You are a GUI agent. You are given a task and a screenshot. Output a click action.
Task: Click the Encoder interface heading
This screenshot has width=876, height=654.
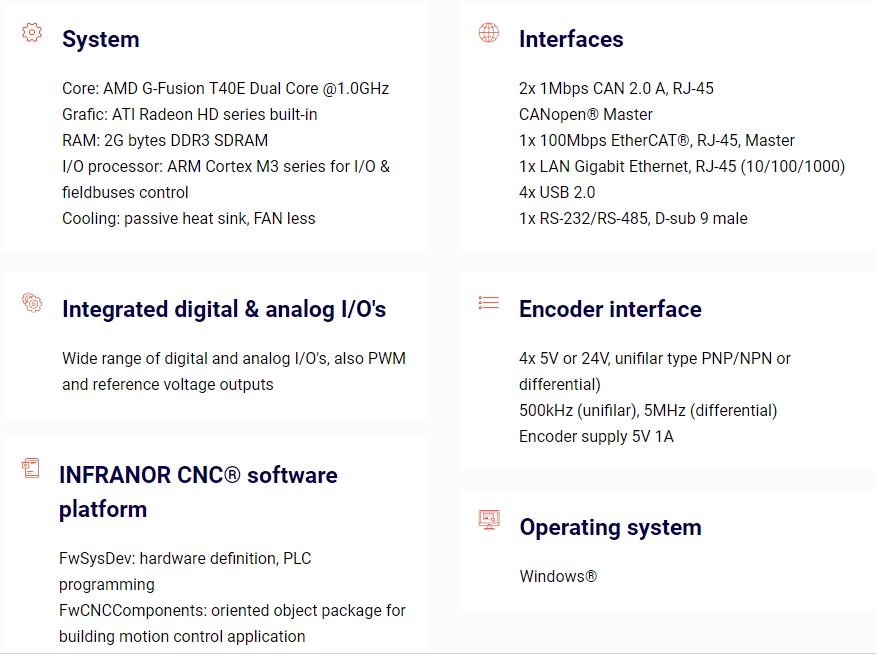pyautogui.click(x=610, y=309)
